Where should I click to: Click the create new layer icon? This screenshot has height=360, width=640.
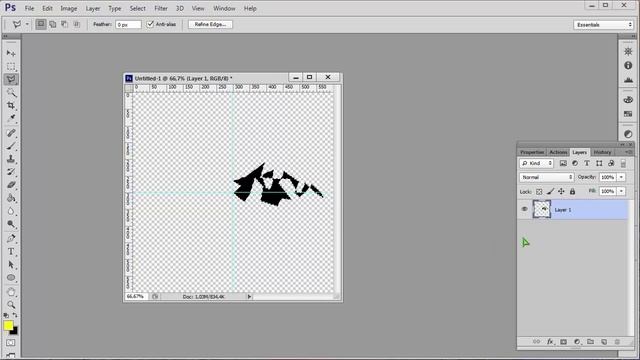[x=604, y=342]
